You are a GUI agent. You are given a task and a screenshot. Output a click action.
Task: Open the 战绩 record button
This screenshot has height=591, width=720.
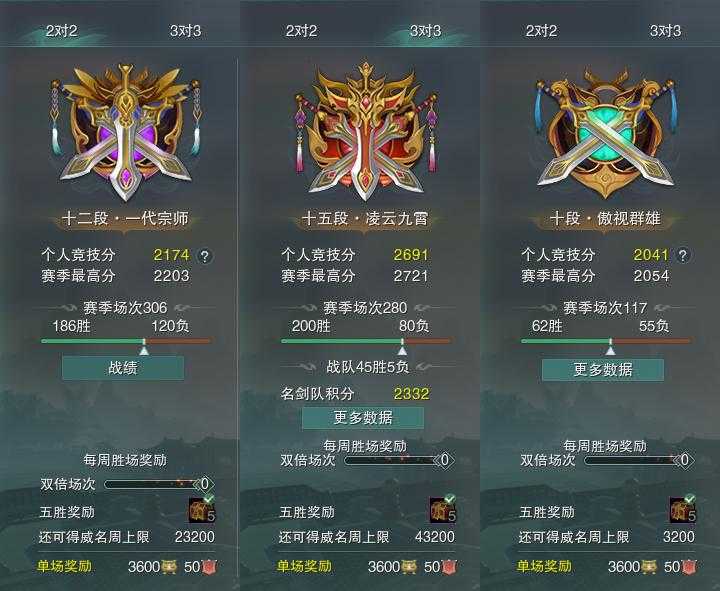[123, 368]
